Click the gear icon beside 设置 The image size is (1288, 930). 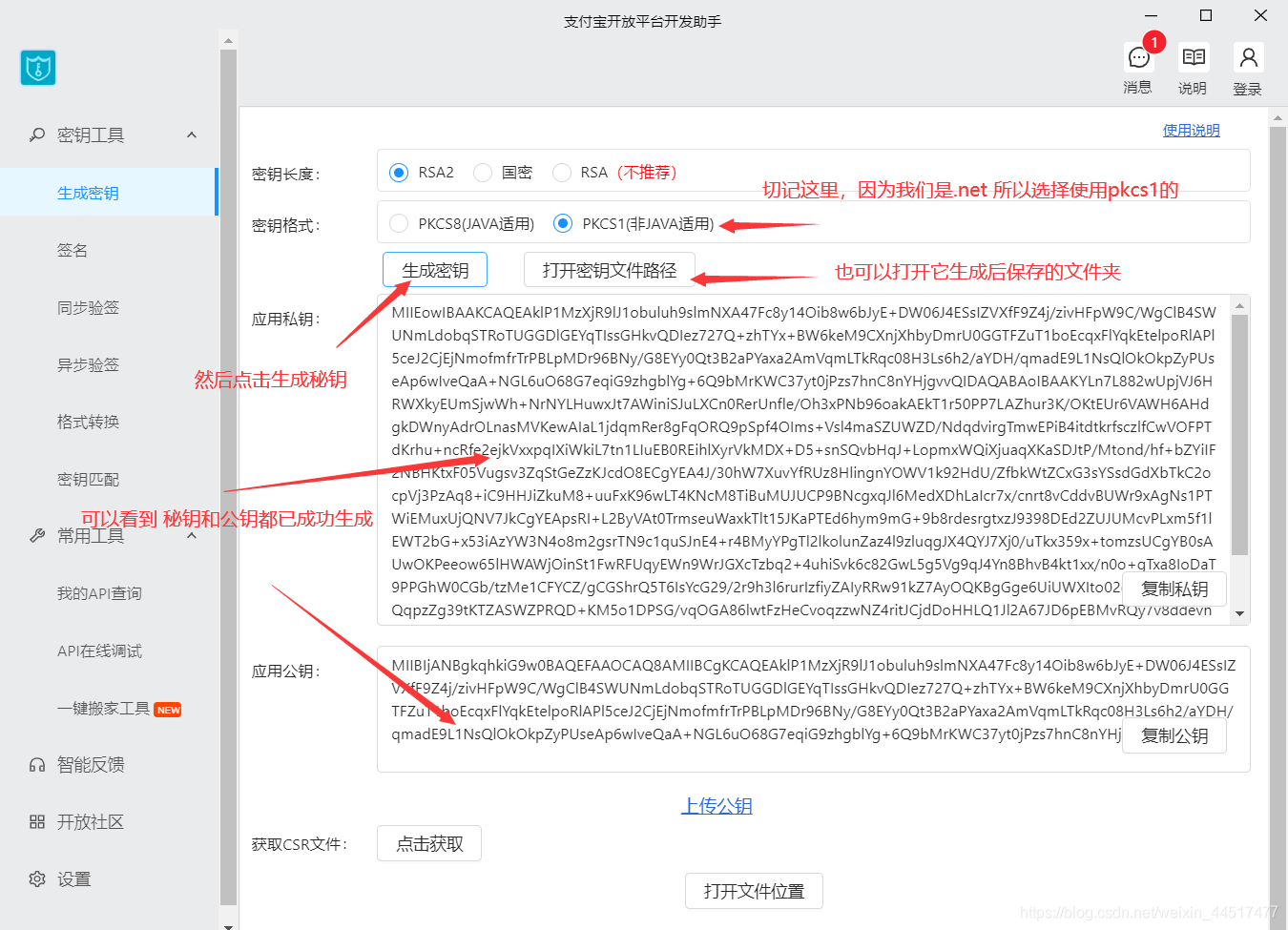click(37, 878)
